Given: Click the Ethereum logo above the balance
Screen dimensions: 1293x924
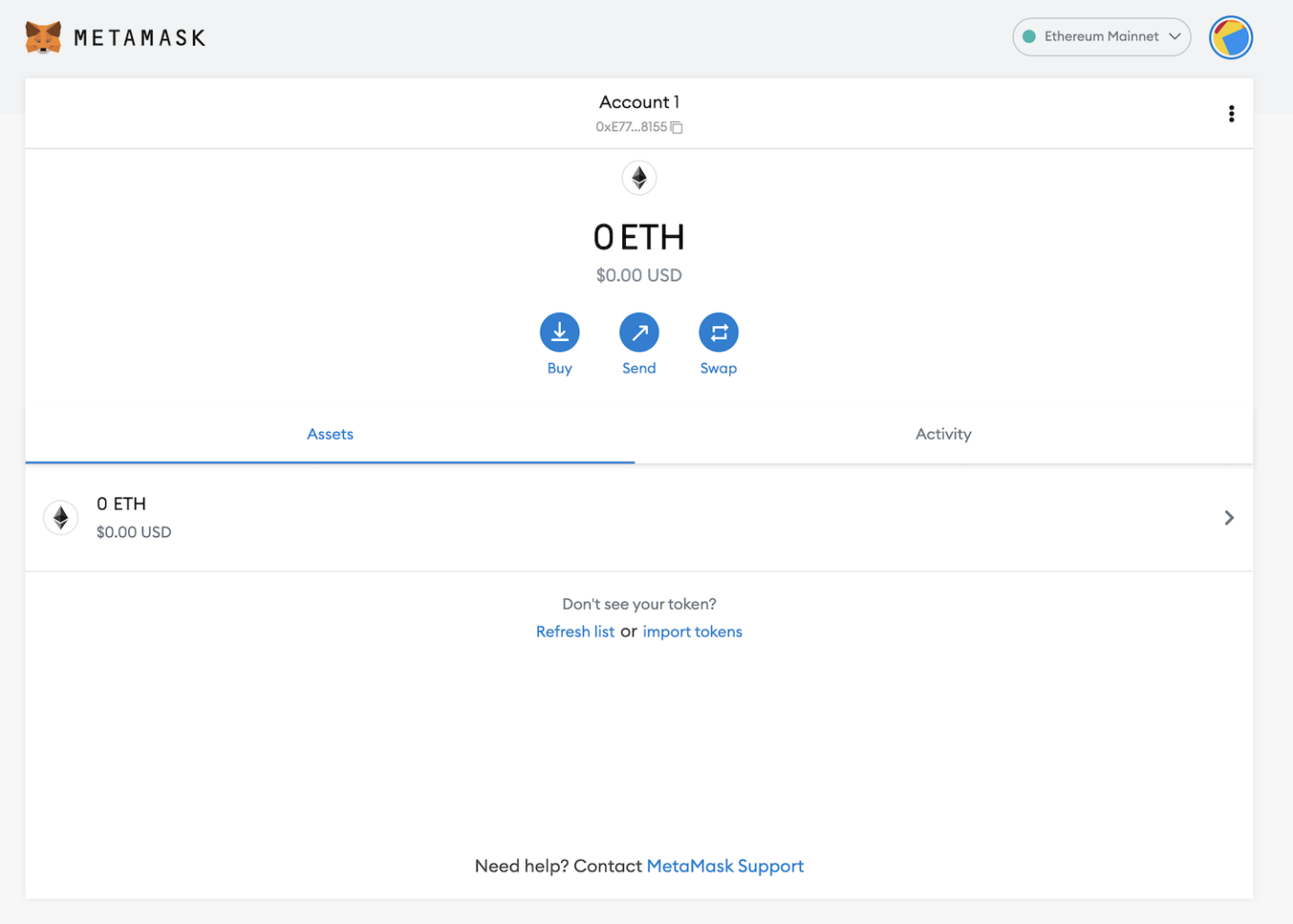Looking at the screenshot, I should click(638, 178).
